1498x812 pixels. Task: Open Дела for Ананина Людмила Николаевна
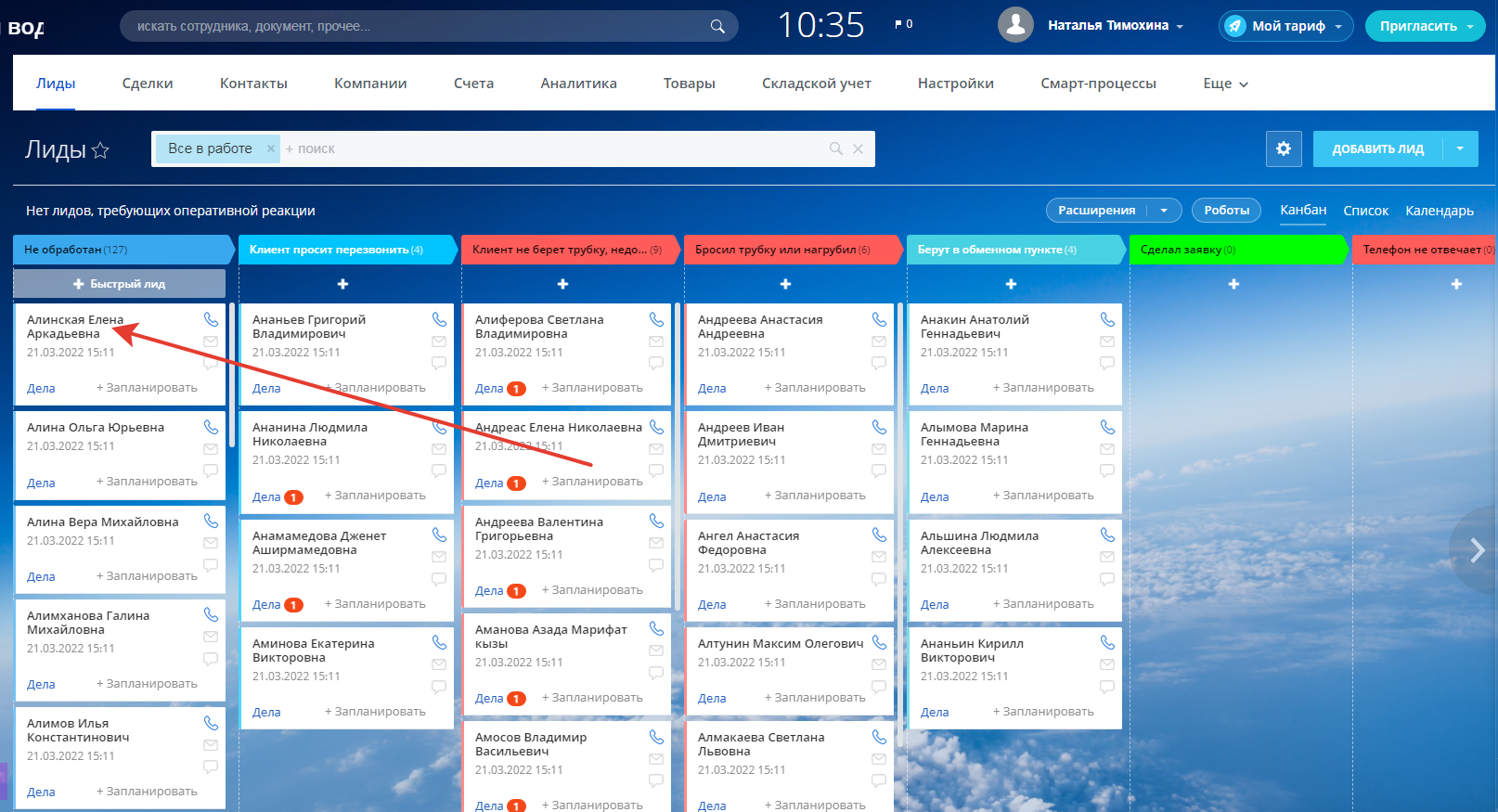click(266, 496)
